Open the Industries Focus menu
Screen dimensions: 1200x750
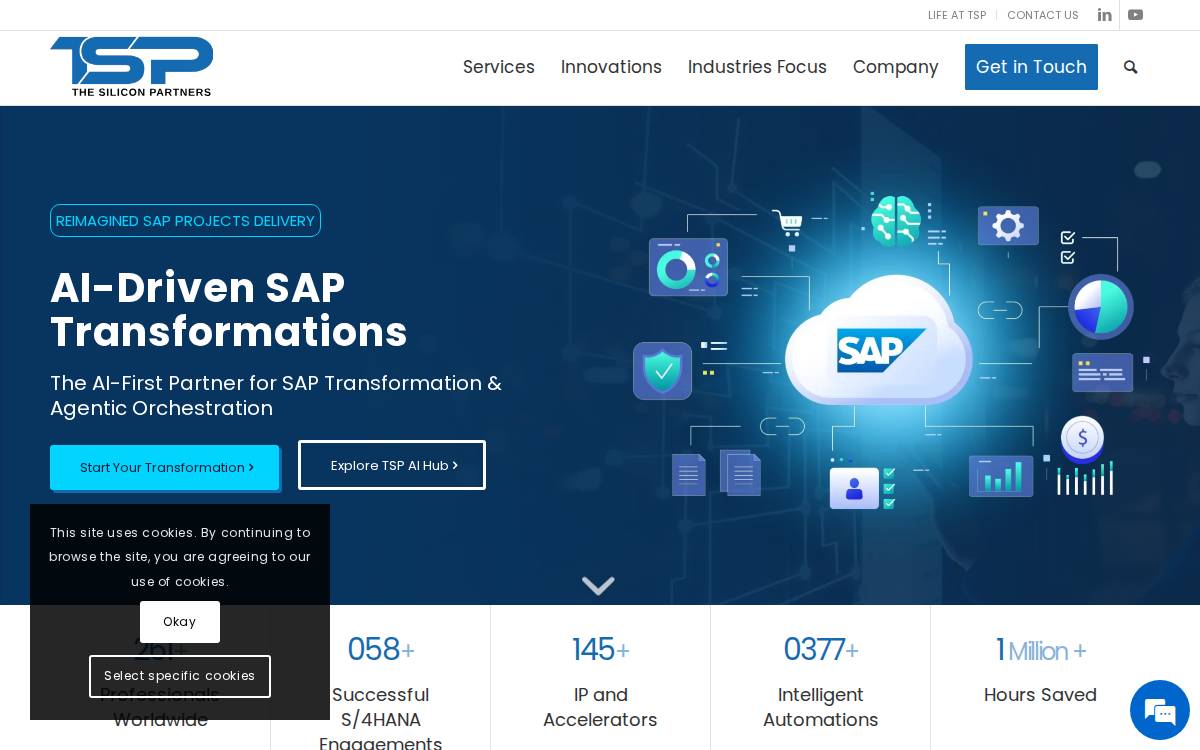tap(757, 67)
